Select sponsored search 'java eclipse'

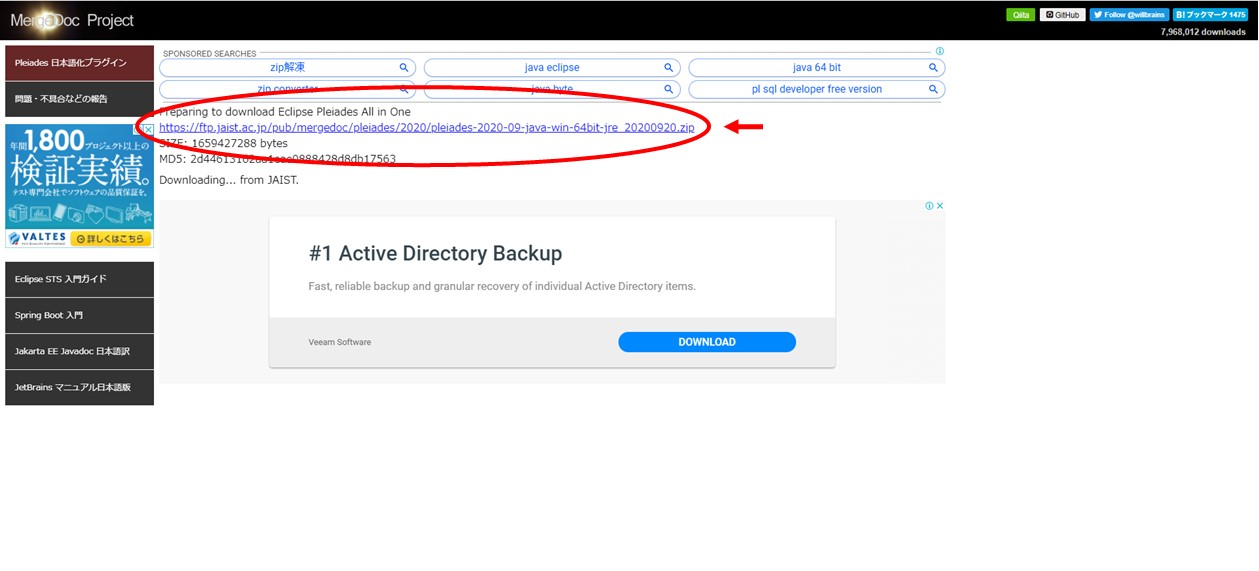coord(552,68)
